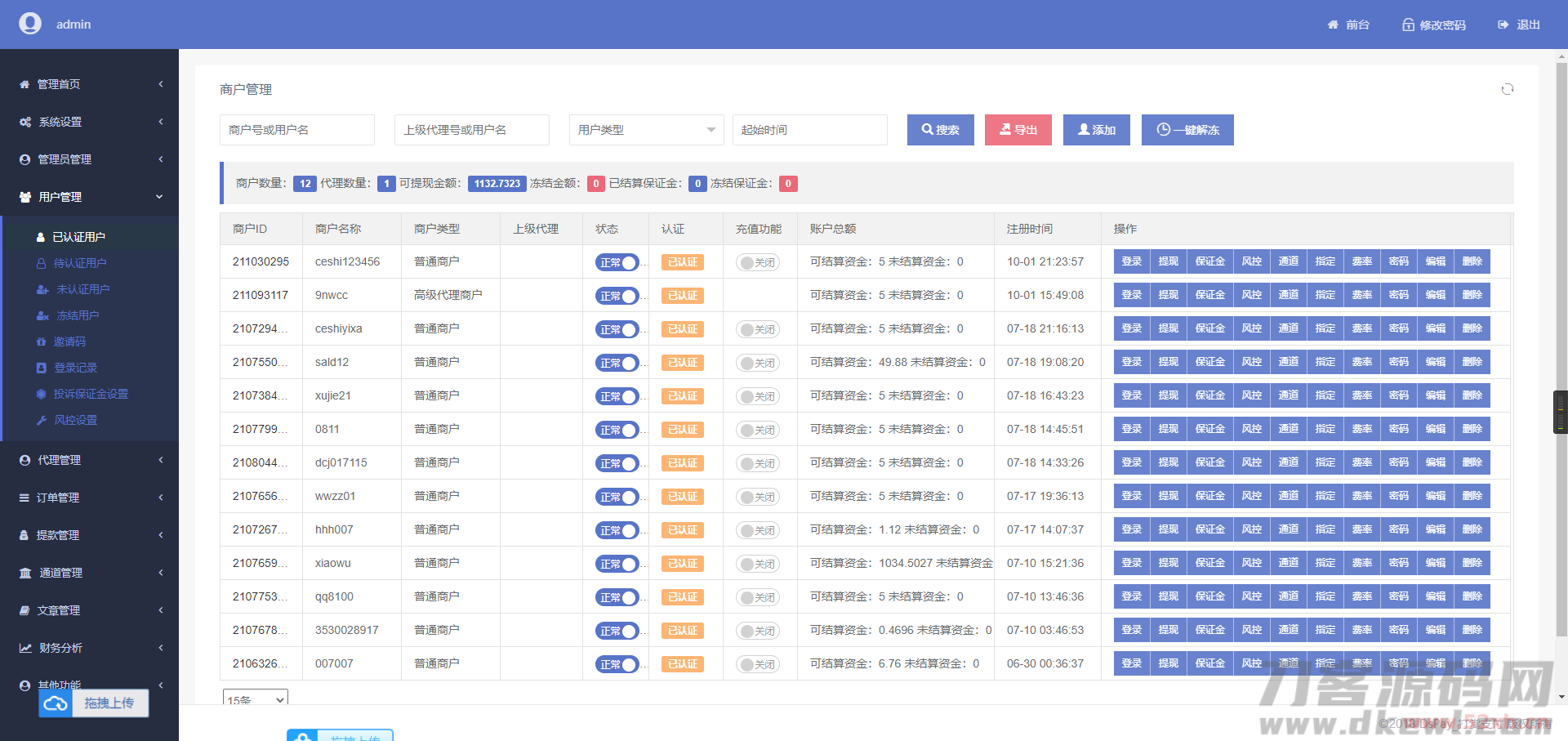Click the 修改密码 lock icon
The width and height of the screenshot is (1568, 741).
coord(1408,25)
